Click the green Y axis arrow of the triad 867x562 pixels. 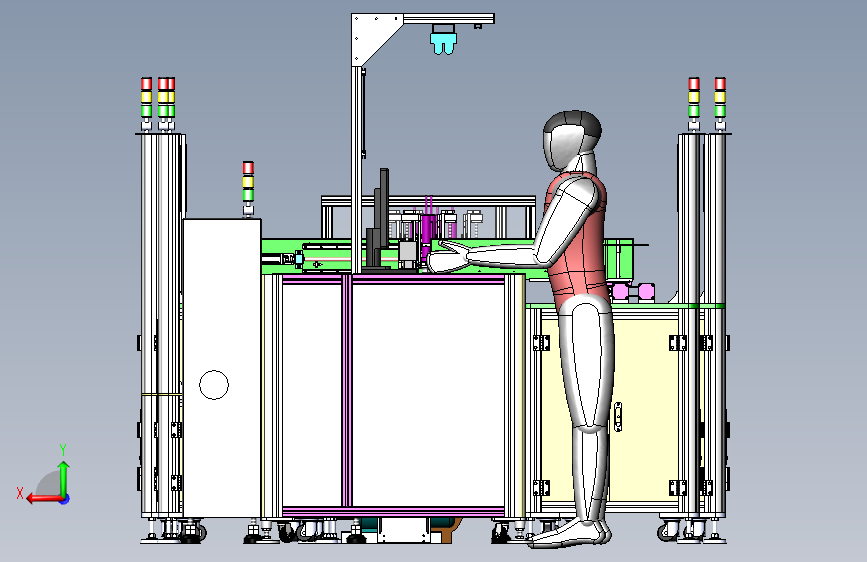coord(64,478)
